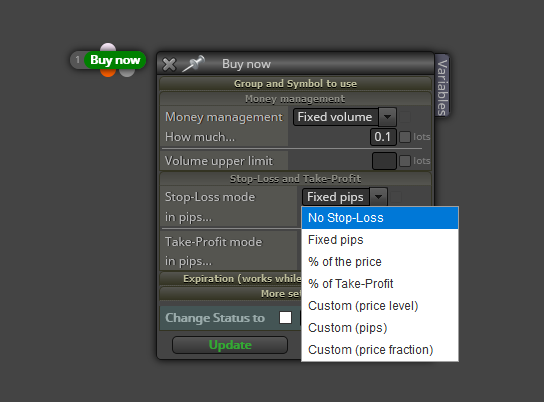Image resolution: width=544 pixels, height=402 pixels.
Task: Select % of the price option
Action: (380, 262)
